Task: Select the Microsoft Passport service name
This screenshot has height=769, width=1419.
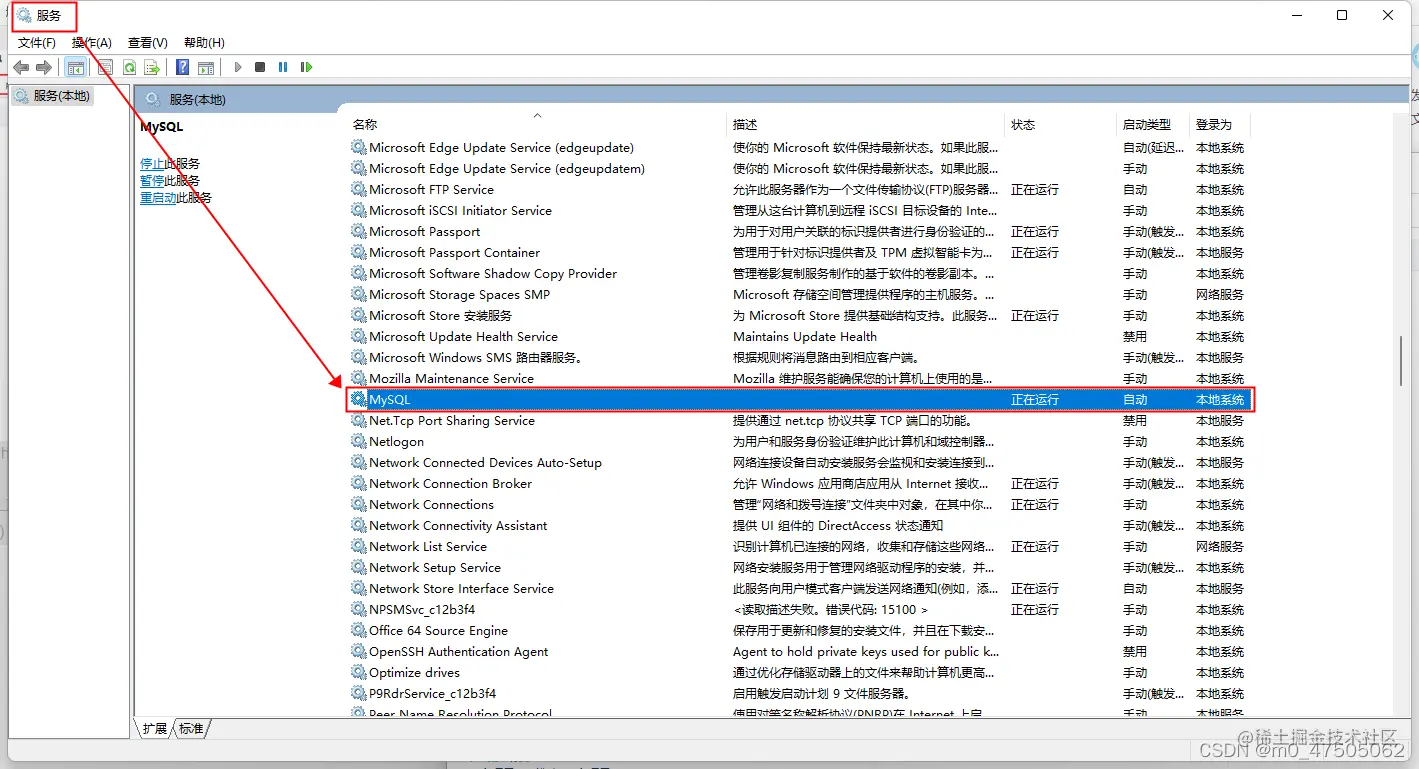Action: click(x=425, y=231)
